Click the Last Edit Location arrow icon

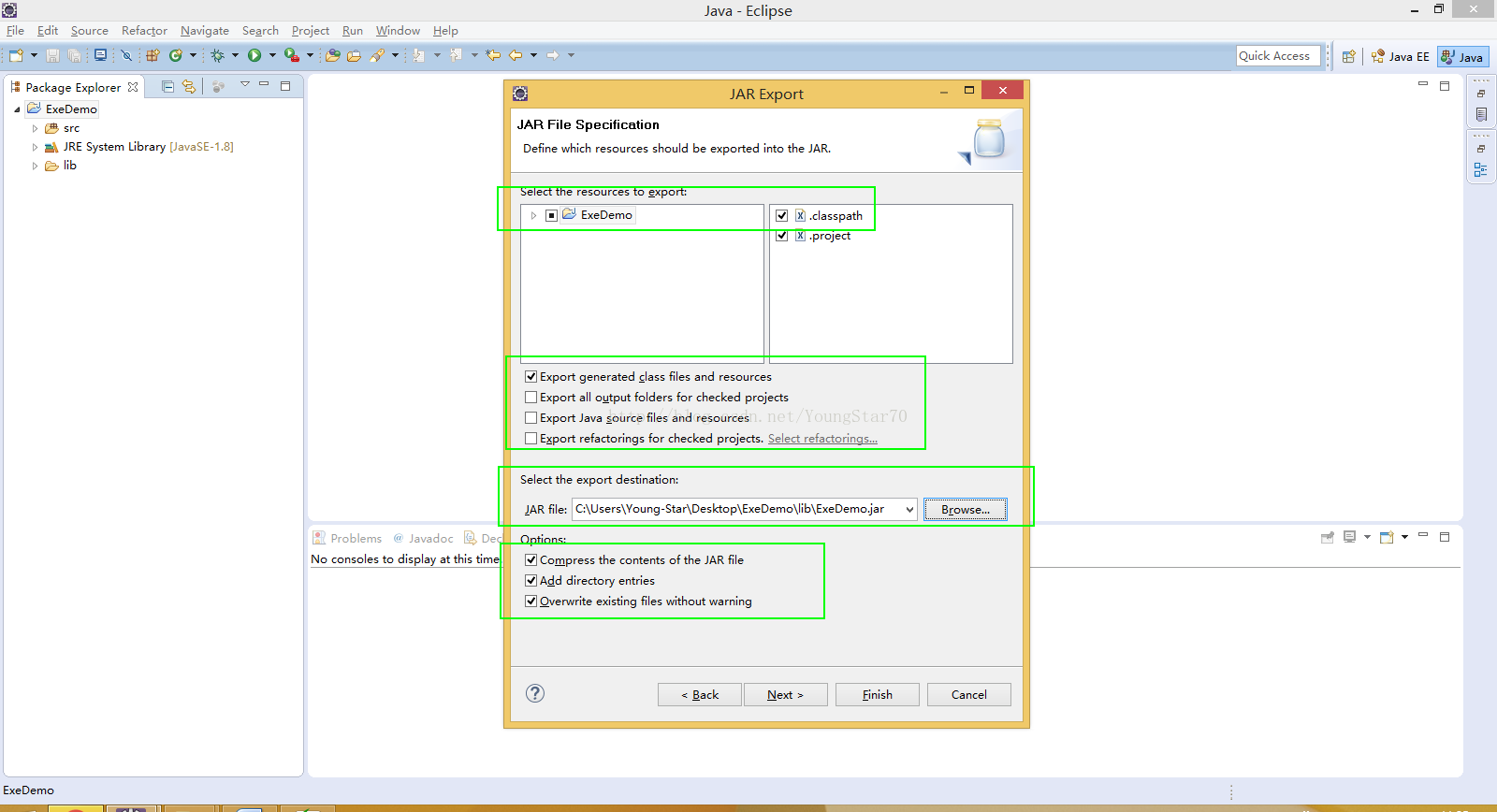[x=493, y=55]
